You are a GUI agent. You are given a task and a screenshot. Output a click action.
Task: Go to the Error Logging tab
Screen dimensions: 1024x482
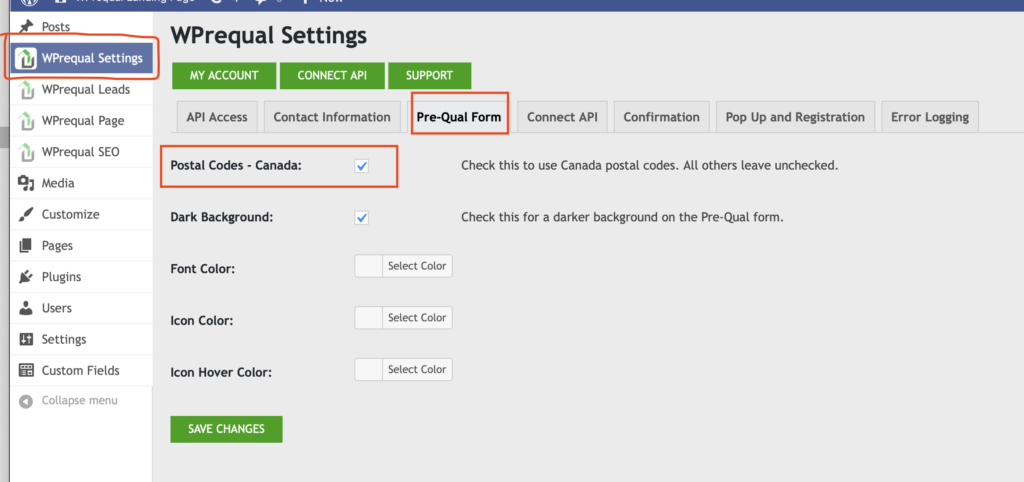[x=930, y=118]
